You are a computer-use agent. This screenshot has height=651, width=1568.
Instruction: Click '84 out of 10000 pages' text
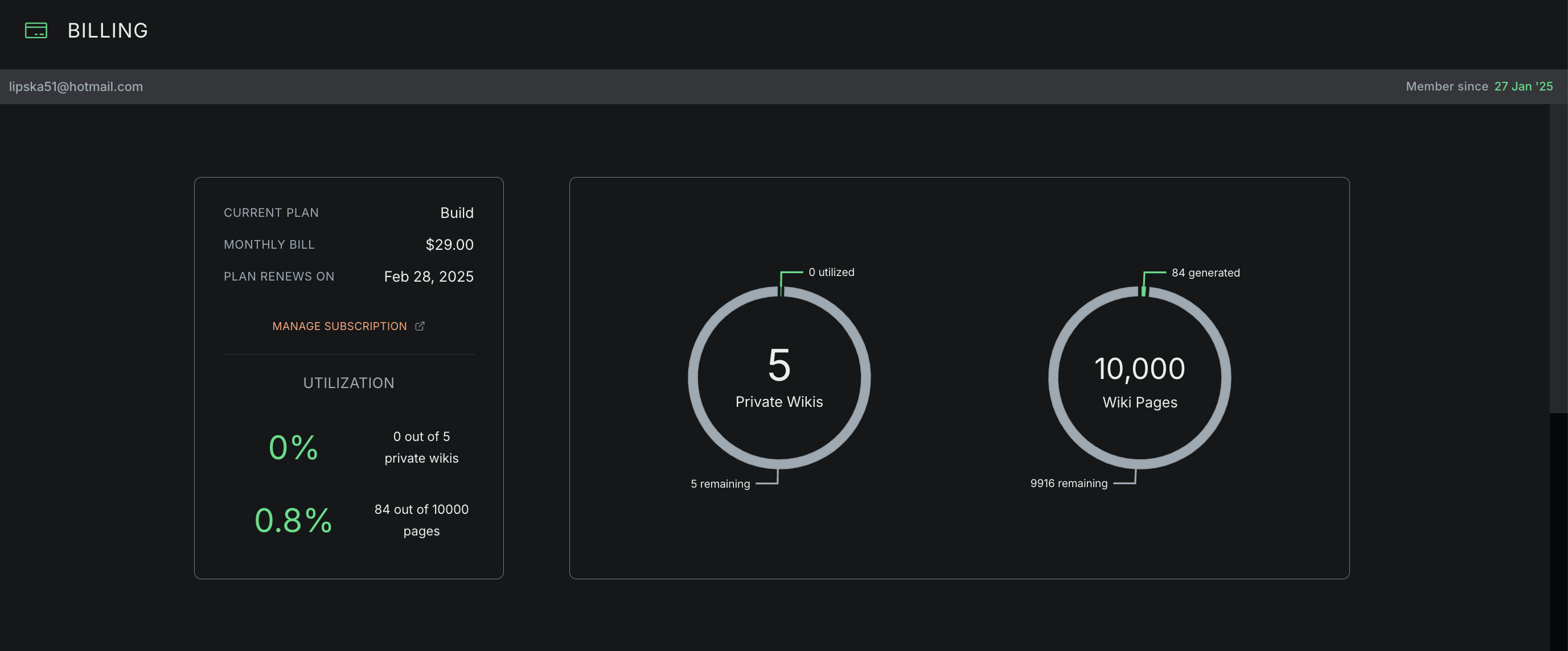[421, 520]
